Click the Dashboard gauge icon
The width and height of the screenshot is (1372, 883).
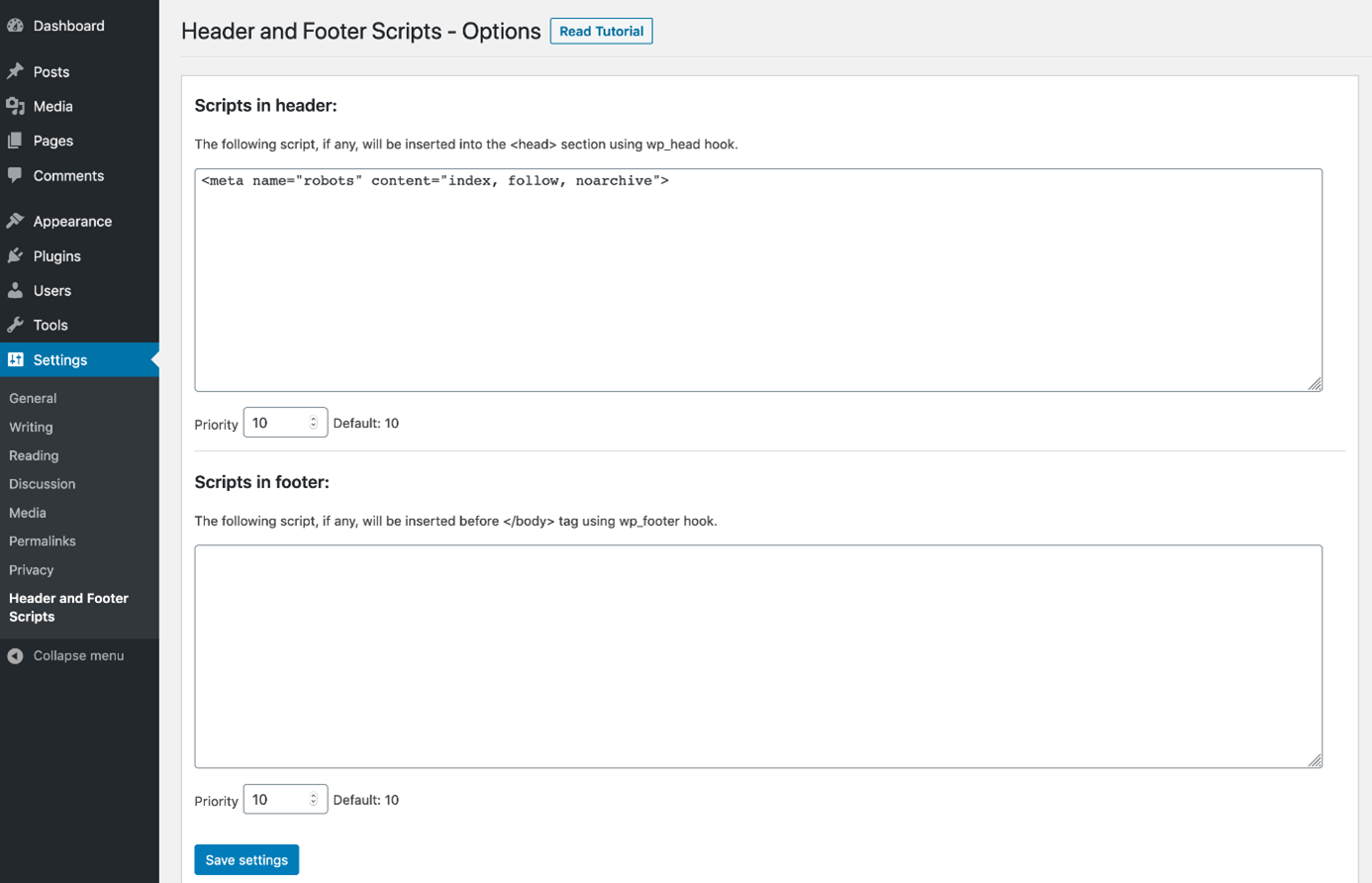(16, 26)
